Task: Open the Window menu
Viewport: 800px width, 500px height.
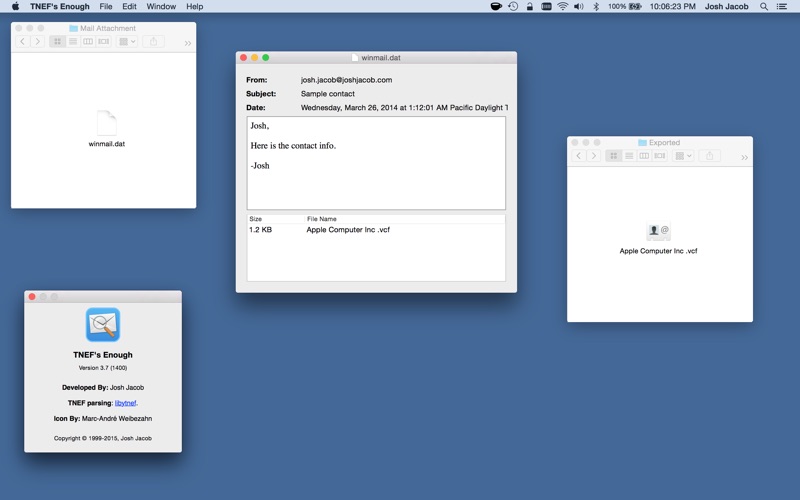Action: (161, 6)
